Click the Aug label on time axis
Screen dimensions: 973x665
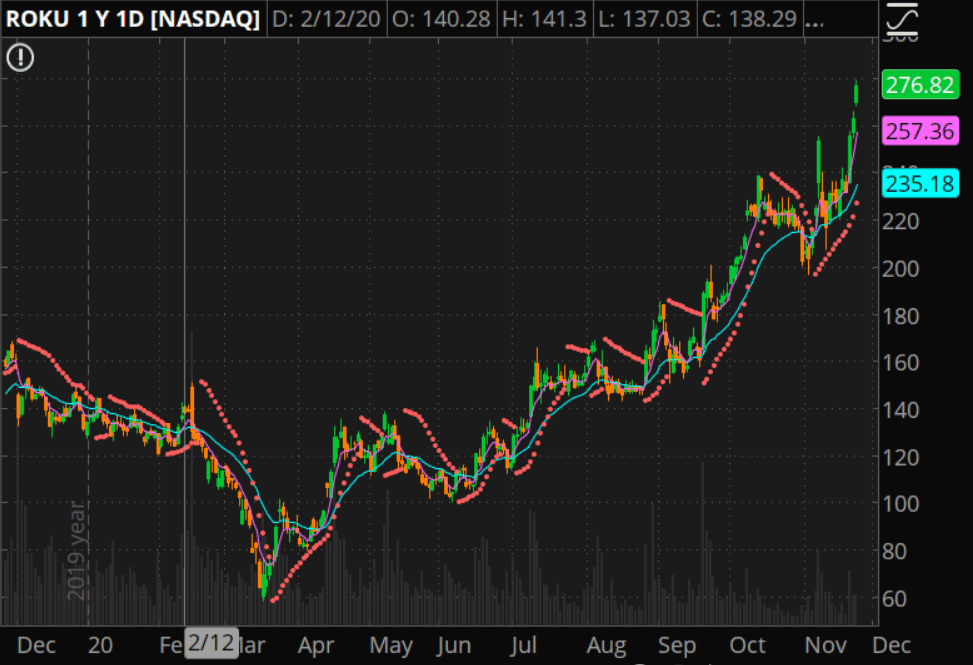click(x=607, y=646)
